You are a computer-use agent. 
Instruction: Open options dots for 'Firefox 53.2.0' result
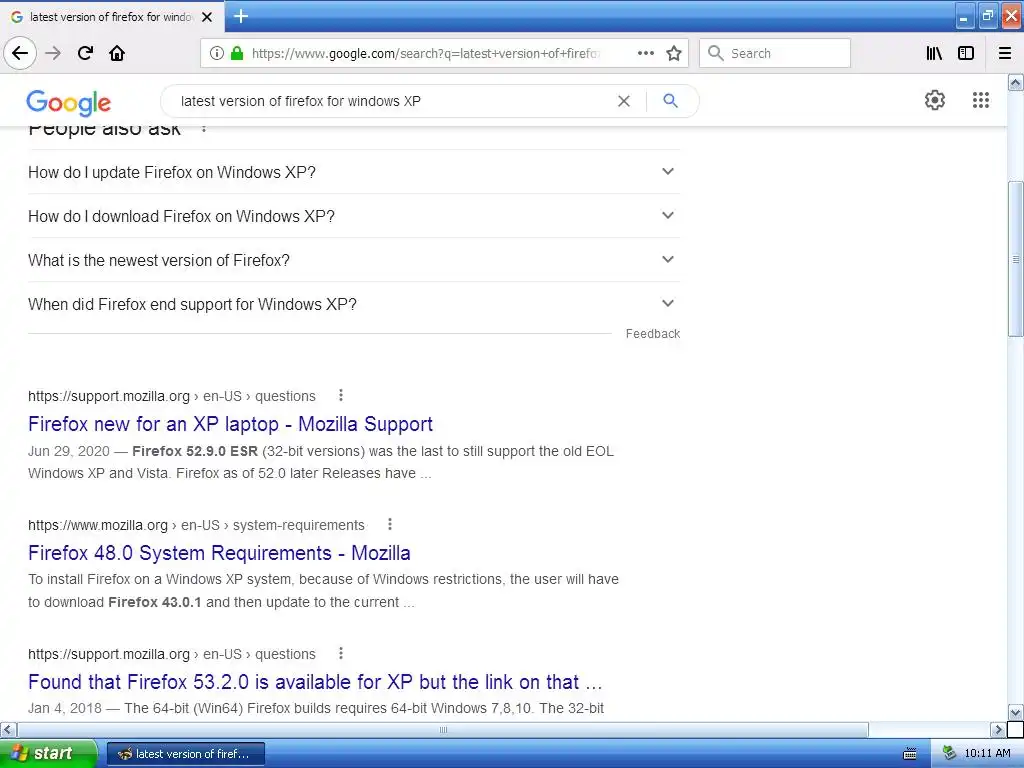tap(341, 653)
